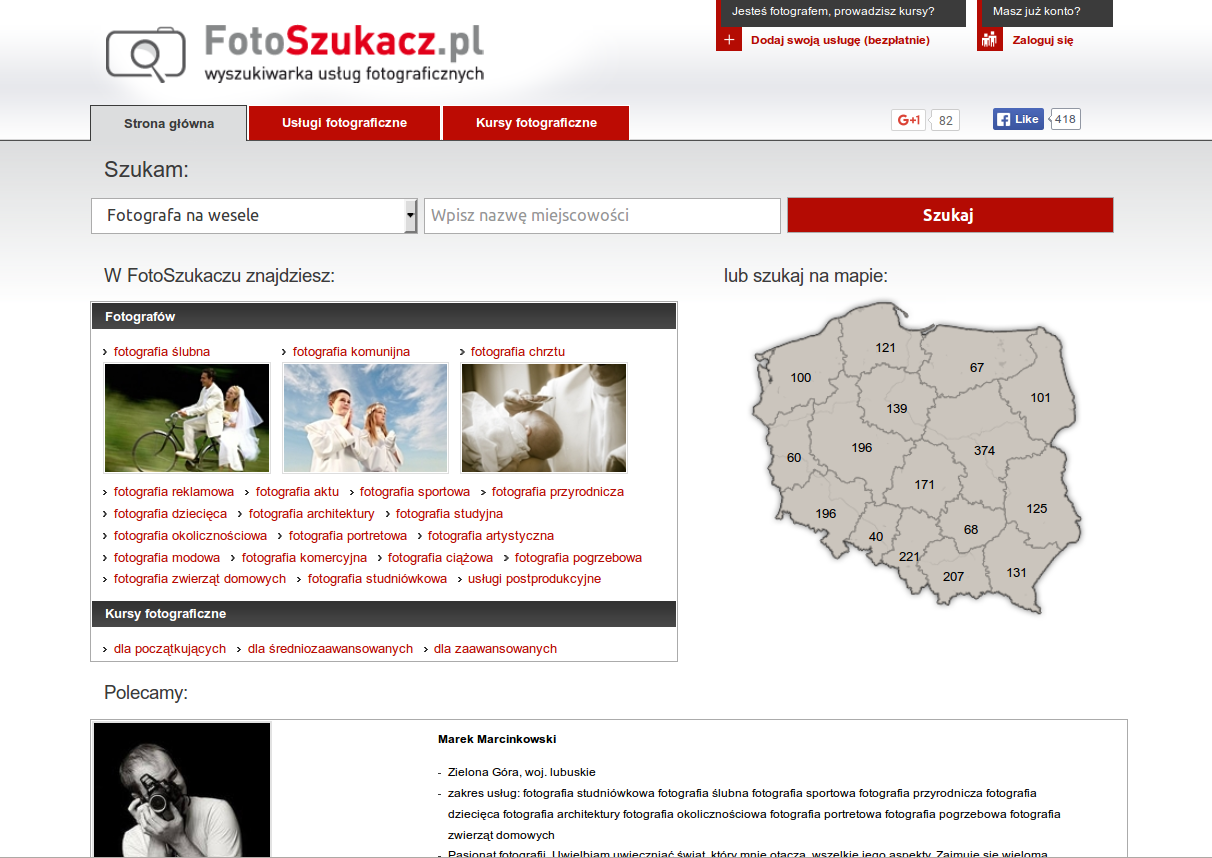Click the Zaloguj się link
The height and width of the screenshot is (858, 1212).
(x=1043, y=40)
